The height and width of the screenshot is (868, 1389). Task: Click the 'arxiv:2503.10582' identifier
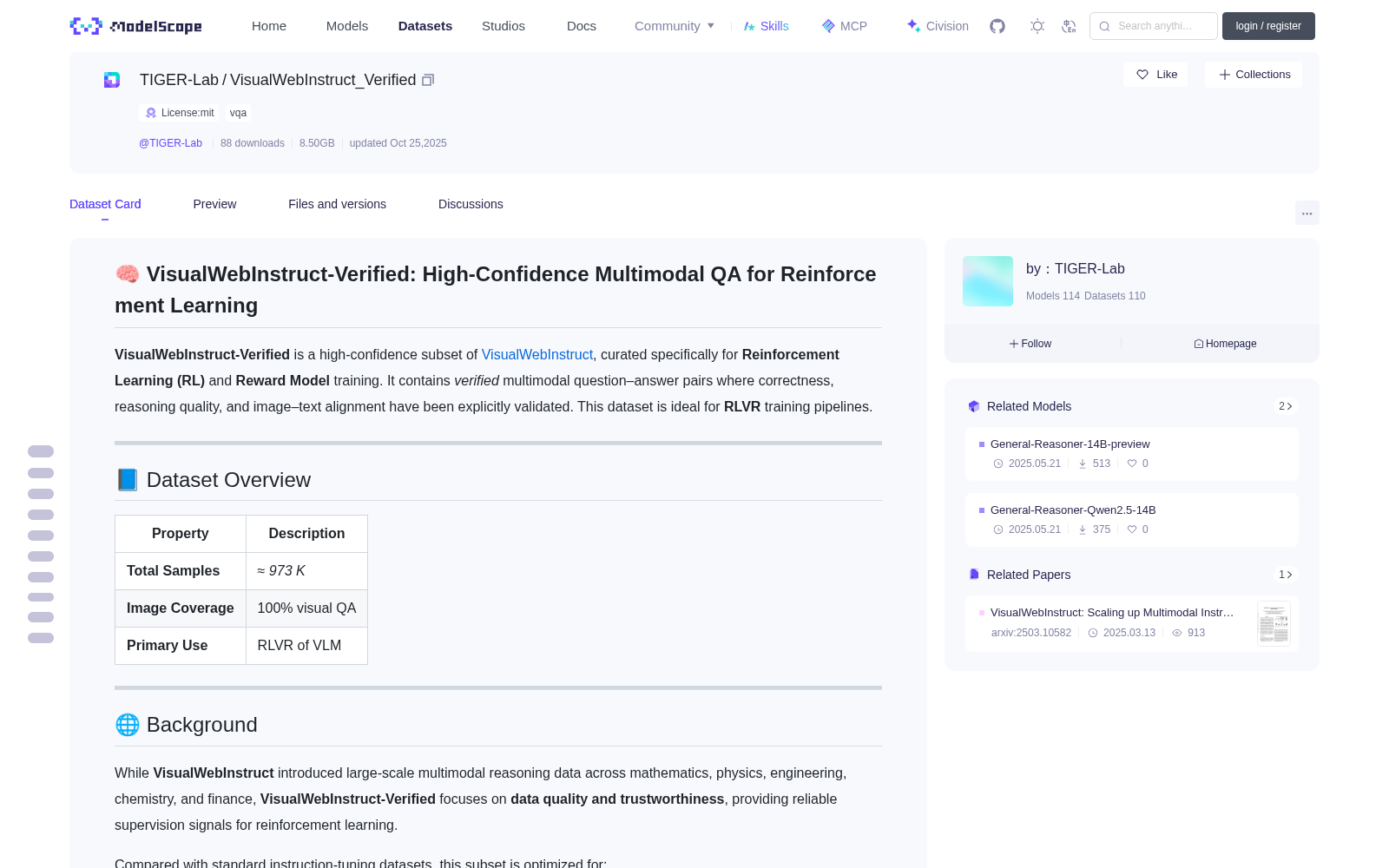click(x=1031, y=633)
